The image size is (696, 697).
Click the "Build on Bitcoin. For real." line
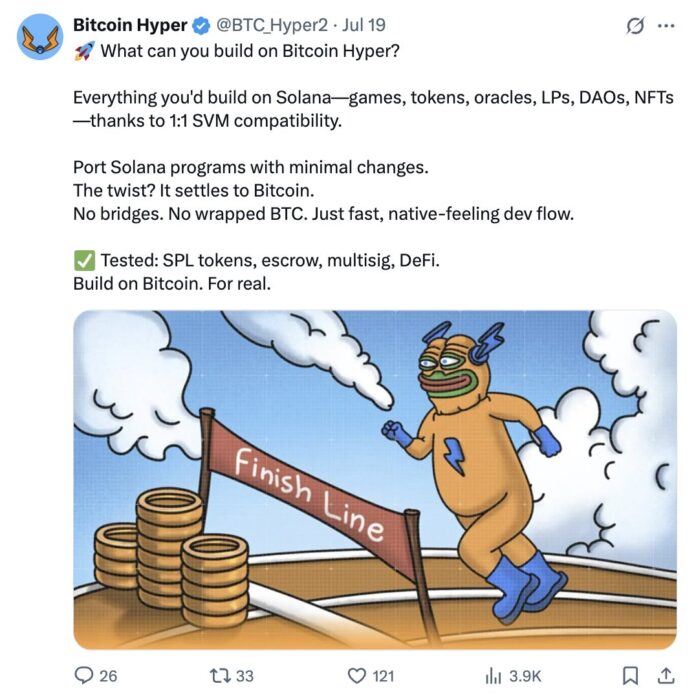click(173, 283)
